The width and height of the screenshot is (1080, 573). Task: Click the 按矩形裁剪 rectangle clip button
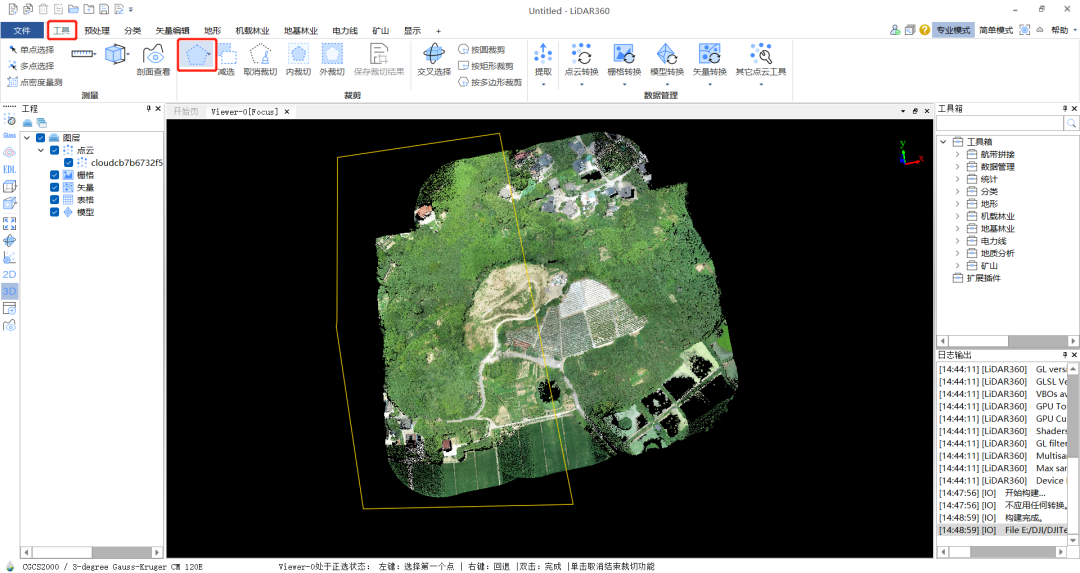486,66
